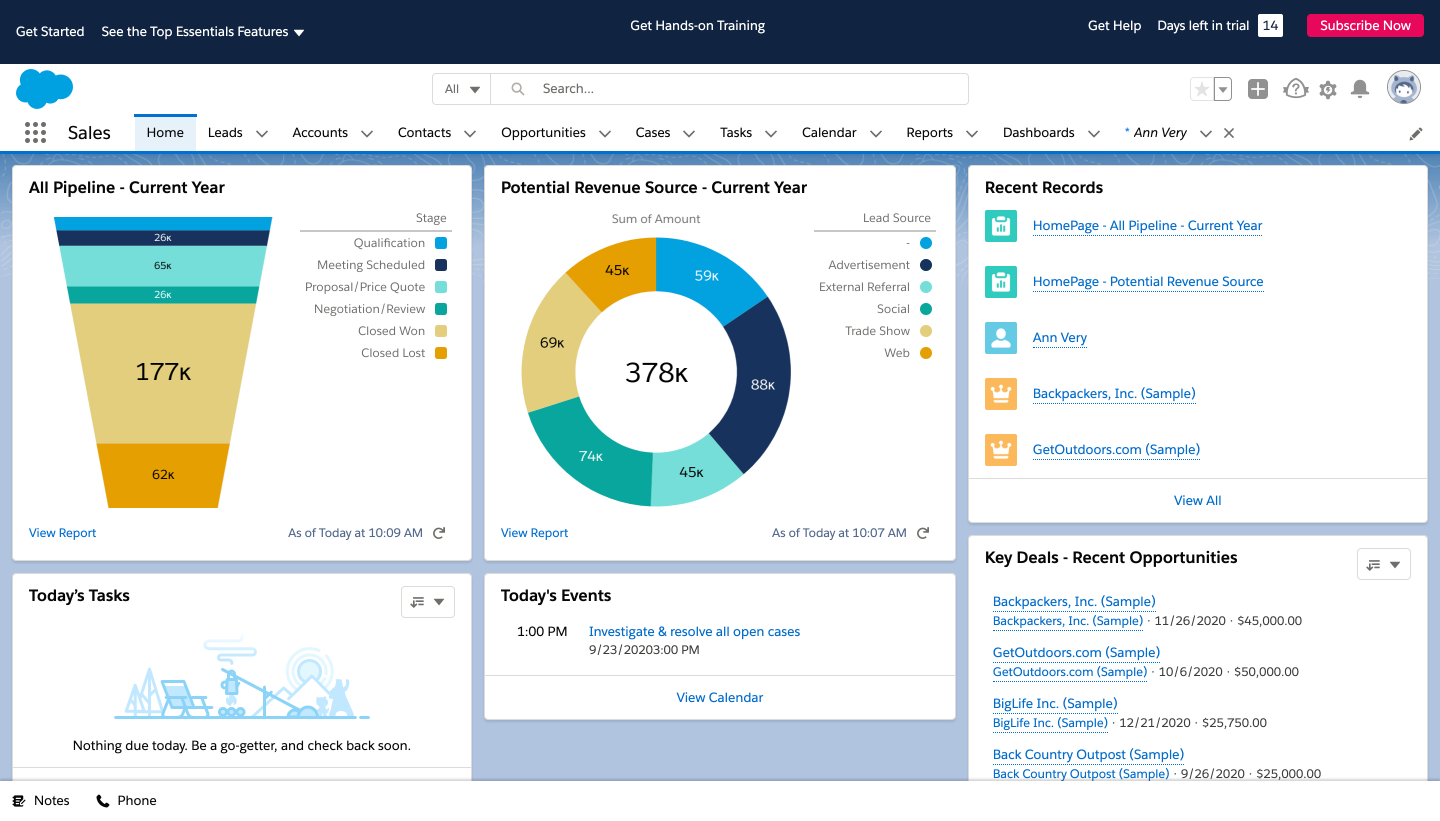Viewport: 1440px width, 821px height.
Task: Open the Leads tab
Action: [x=224, y=132]
